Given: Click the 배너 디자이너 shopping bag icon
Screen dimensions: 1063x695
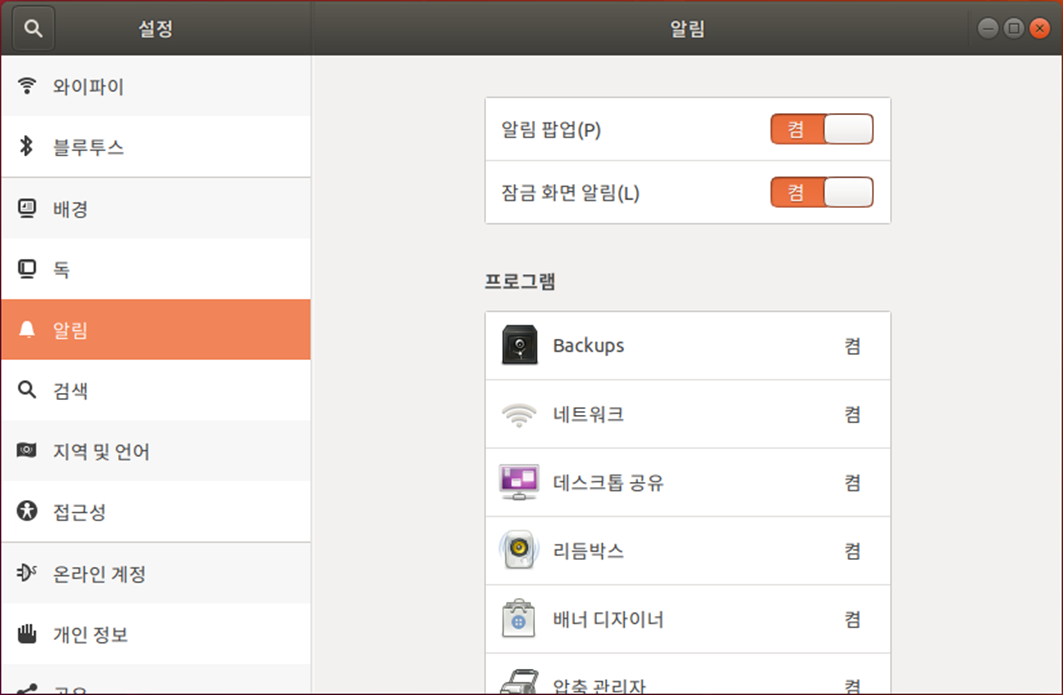Looking at the screenshot, I should pyautogui.click(x=519, y=619).
